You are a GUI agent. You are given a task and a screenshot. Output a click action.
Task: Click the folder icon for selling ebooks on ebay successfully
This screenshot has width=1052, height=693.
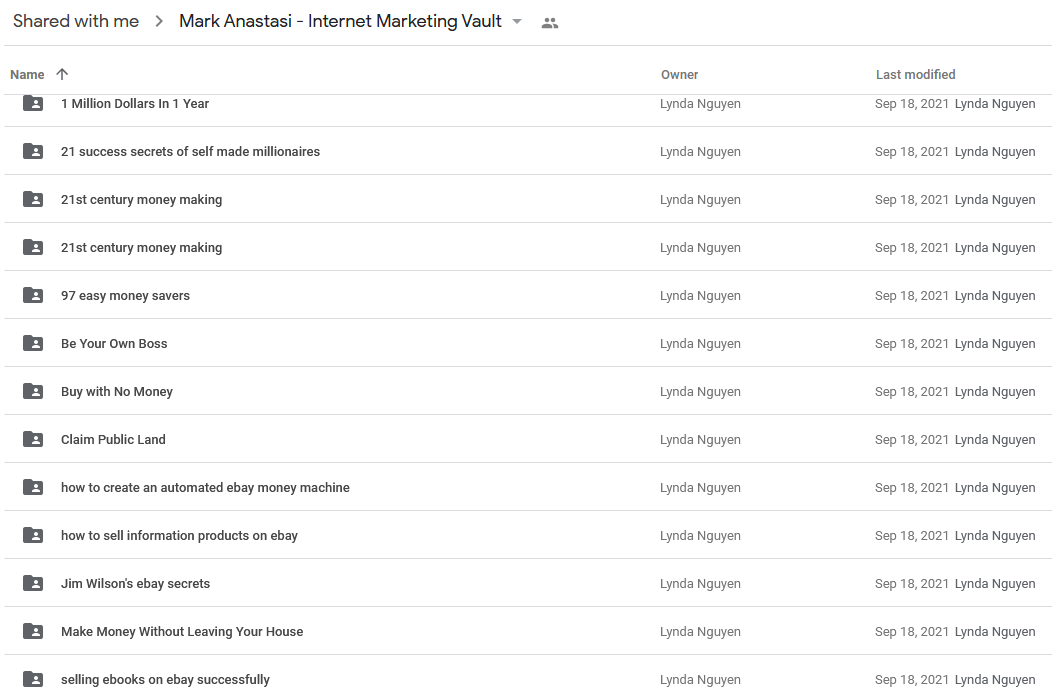click(33, 679)
